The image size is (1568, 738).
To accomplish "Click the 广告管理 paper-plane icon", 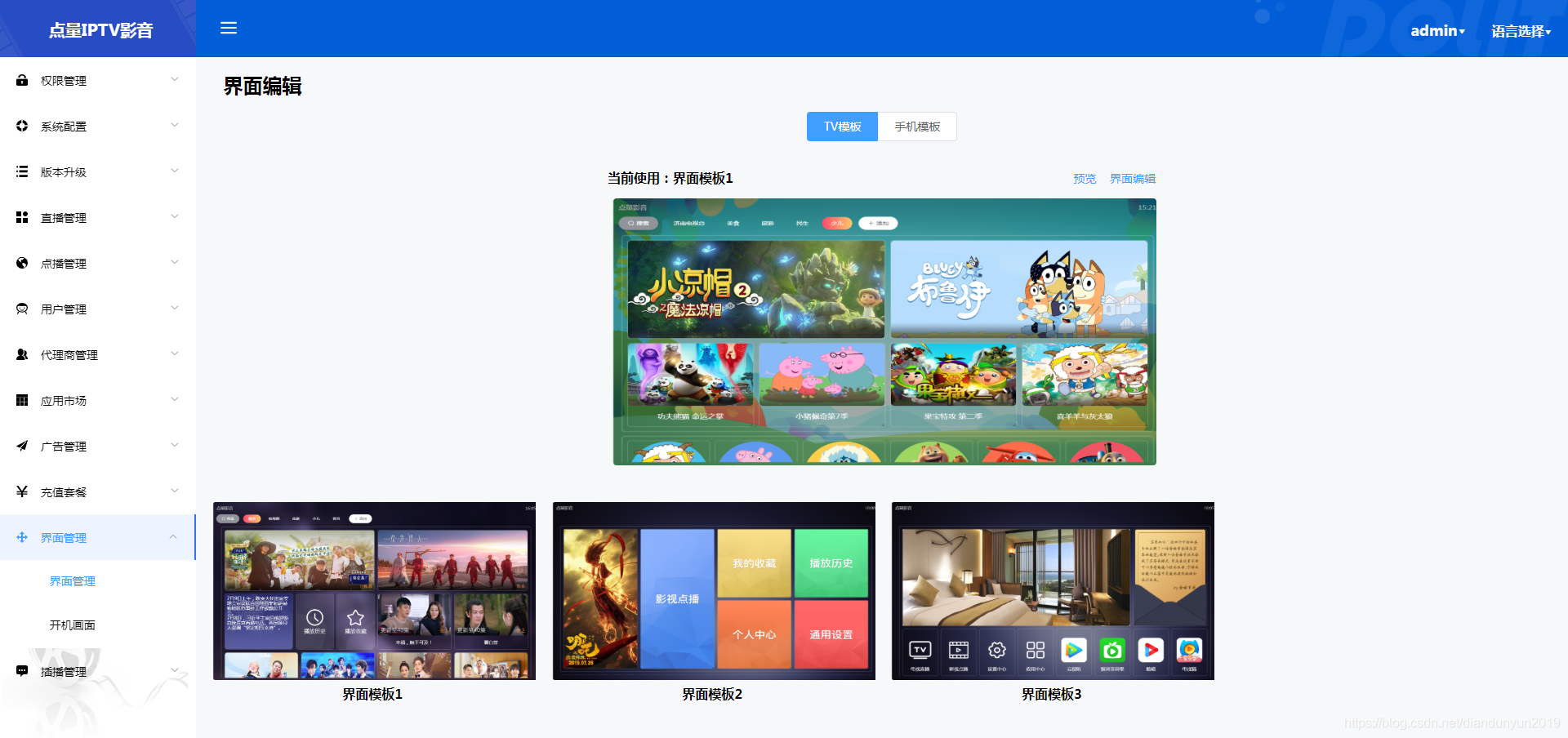I will point(22,446).
